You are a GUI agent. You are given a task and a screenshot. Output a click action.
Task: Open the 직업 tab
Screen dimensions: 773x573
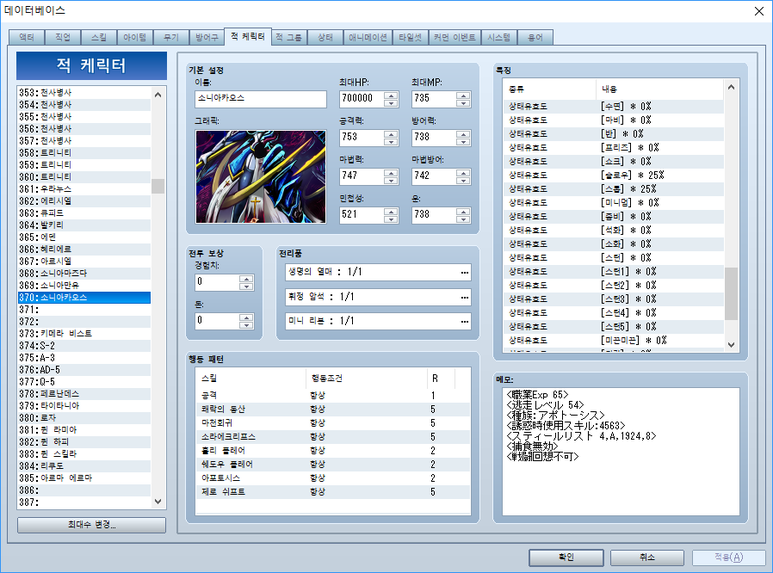pos(63,37)
